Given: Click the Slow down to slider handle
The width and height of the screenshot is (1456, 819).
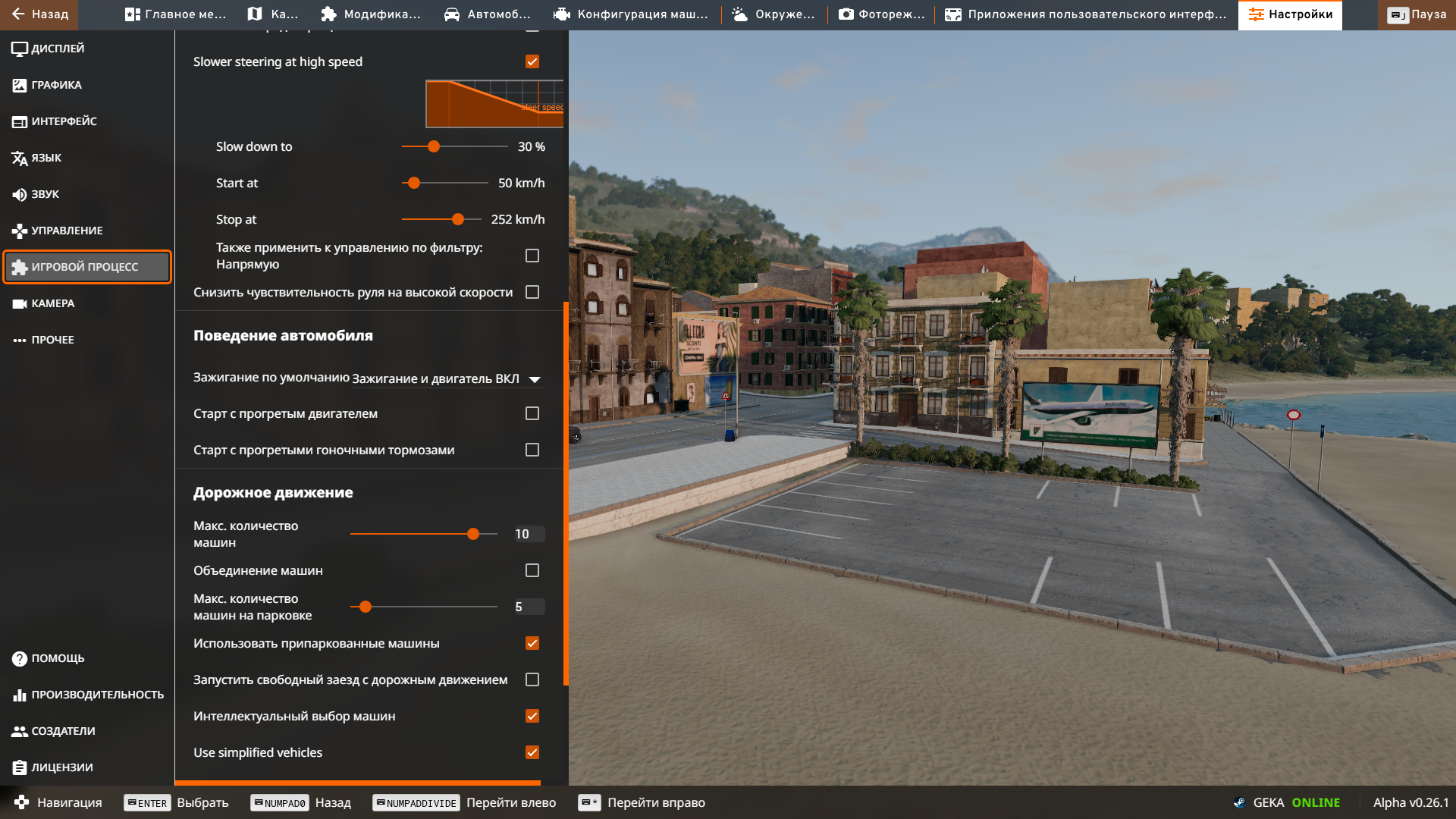Looking at the screenshot, I should coord(434,146).
